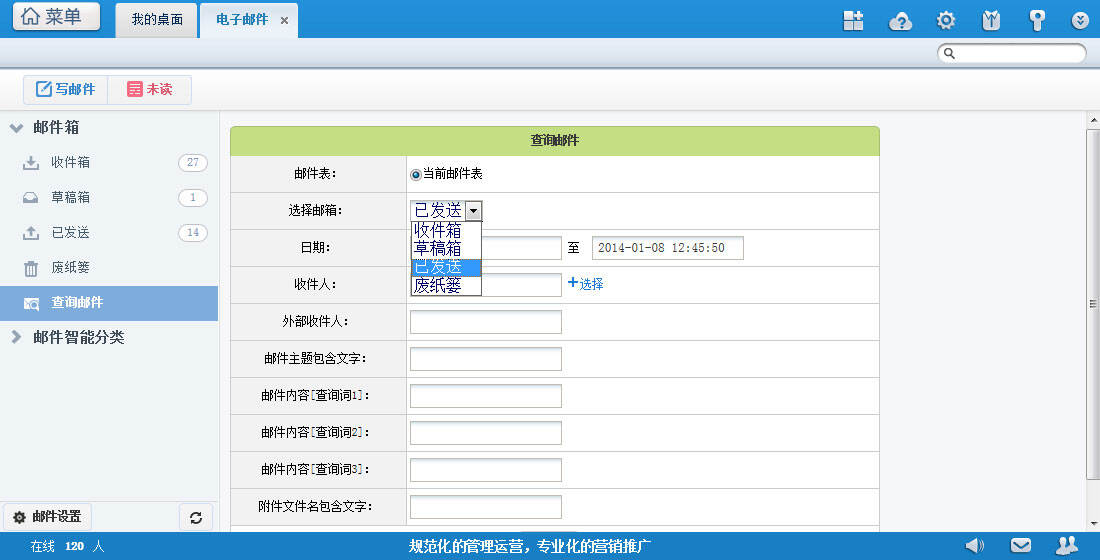Viewport: 1100px width, 560px height.
Task: Click the vertical scrollbar on the right
Action: coord(1092,300)
